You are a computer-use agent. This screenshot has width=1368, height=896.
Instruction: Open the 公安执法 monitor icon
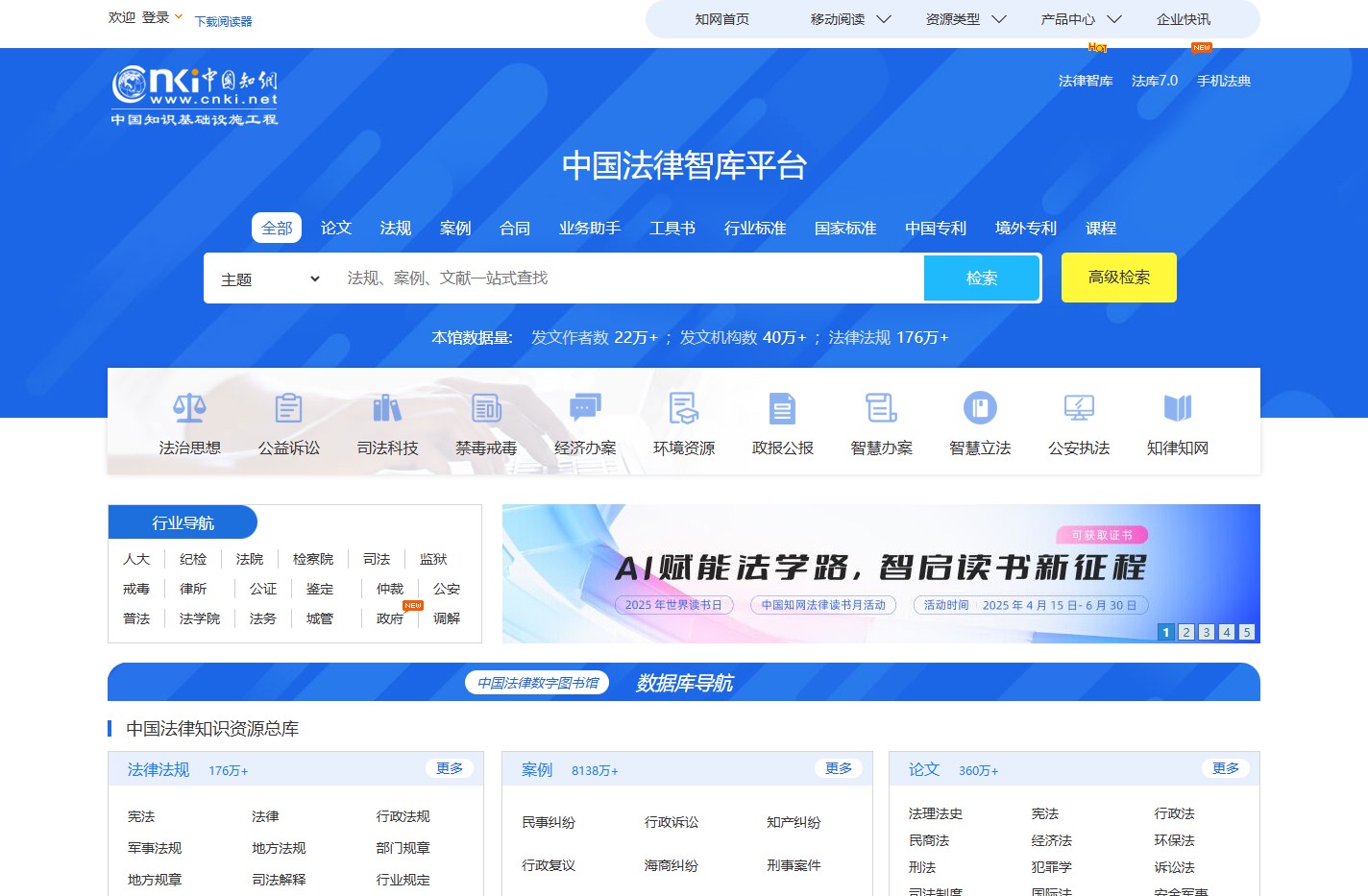pos(1079,408)
